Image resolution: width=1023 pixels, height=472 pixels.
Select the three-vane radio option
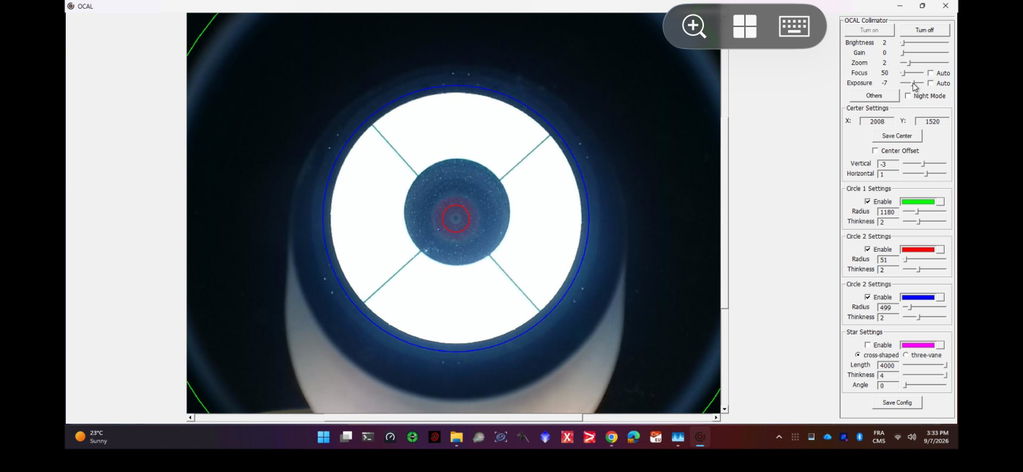[906, 355]
